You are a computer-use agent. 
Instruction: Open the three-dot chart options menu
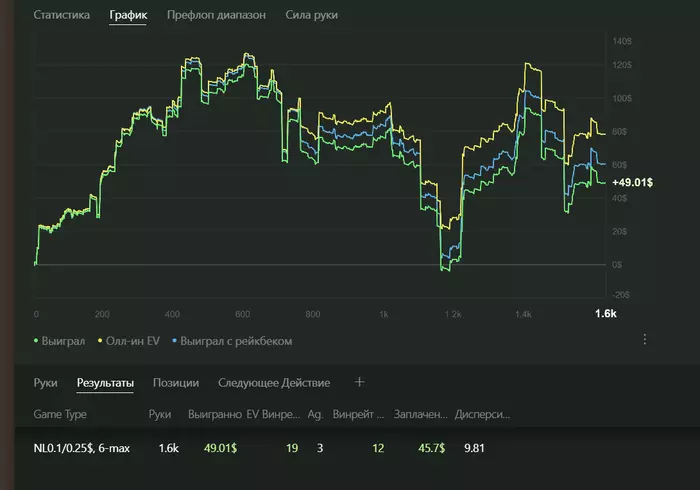(646, 340)
